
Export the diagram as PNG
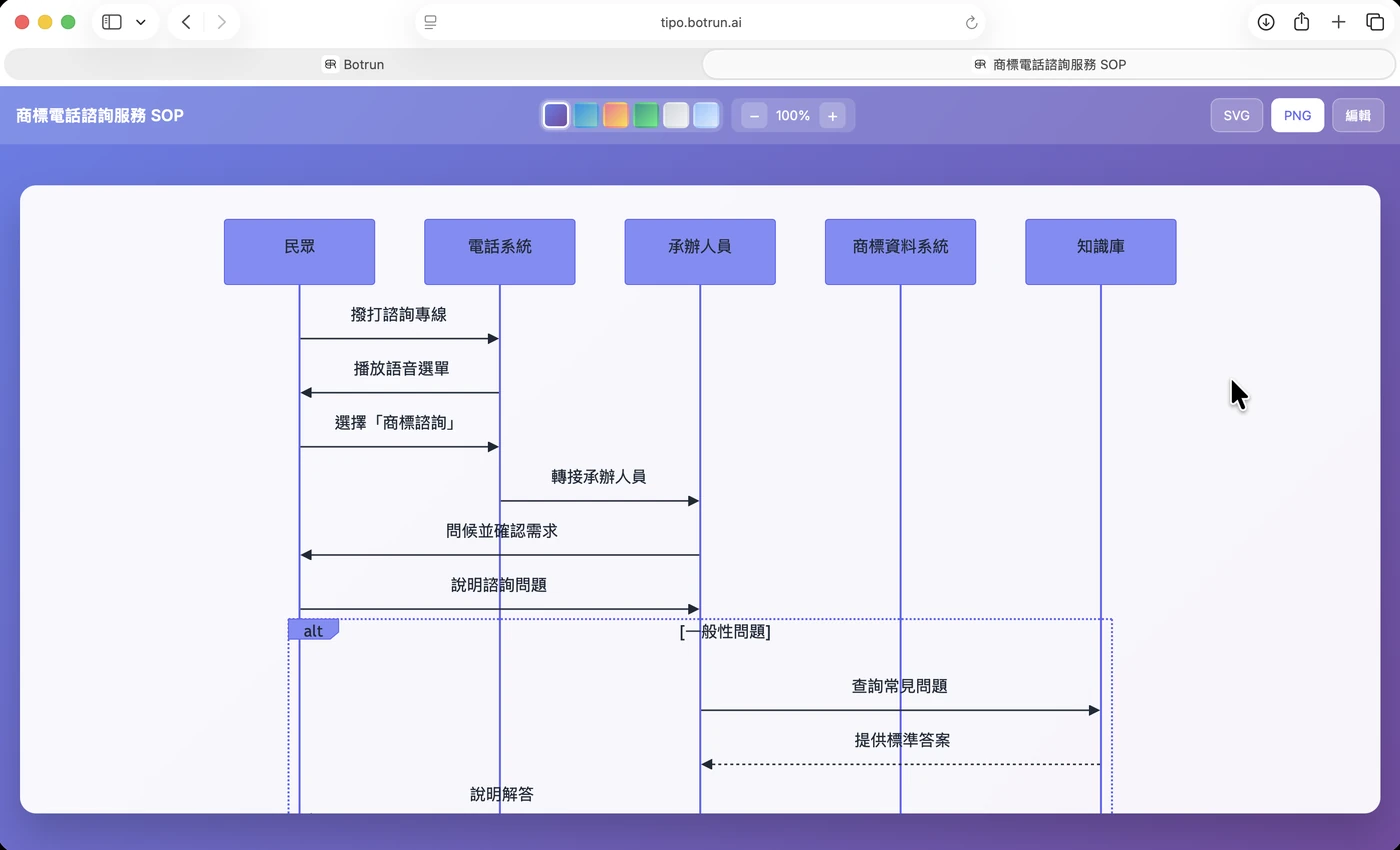pyautogui.click(x=1298, y=115)
